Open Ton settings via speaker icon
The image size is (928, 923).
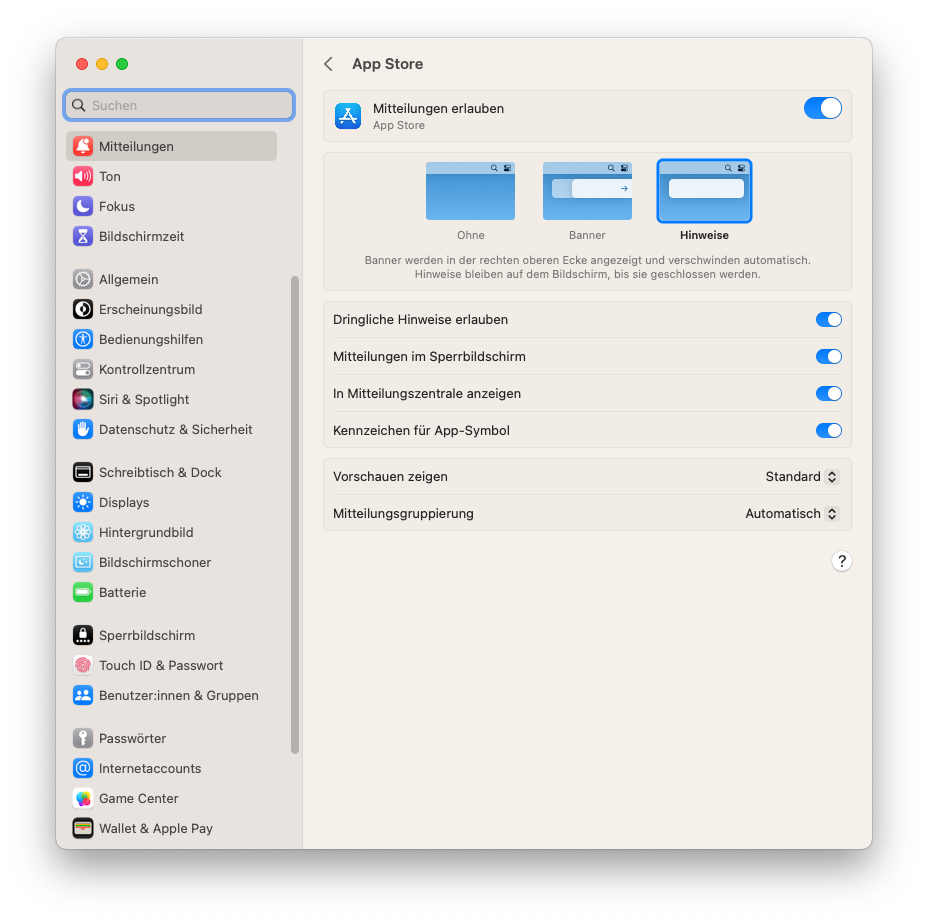pos(83,176)
